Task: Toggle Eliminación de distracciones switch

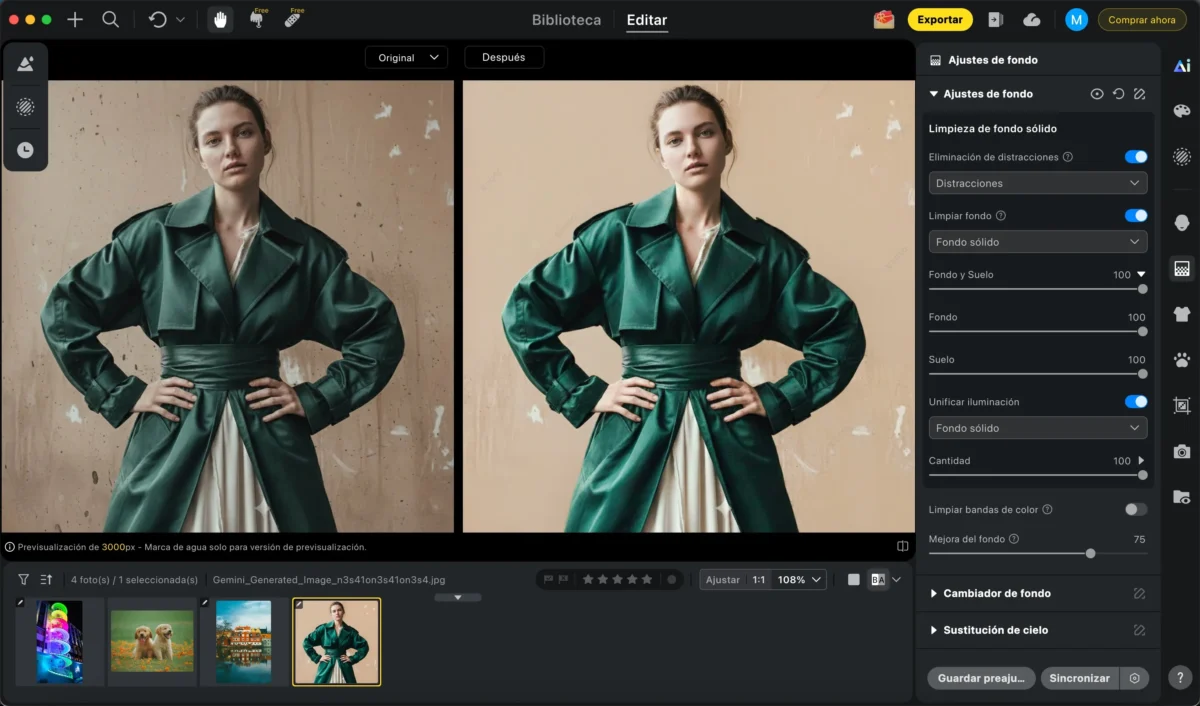Action: pyautogui.click(x=1135, y=157)
